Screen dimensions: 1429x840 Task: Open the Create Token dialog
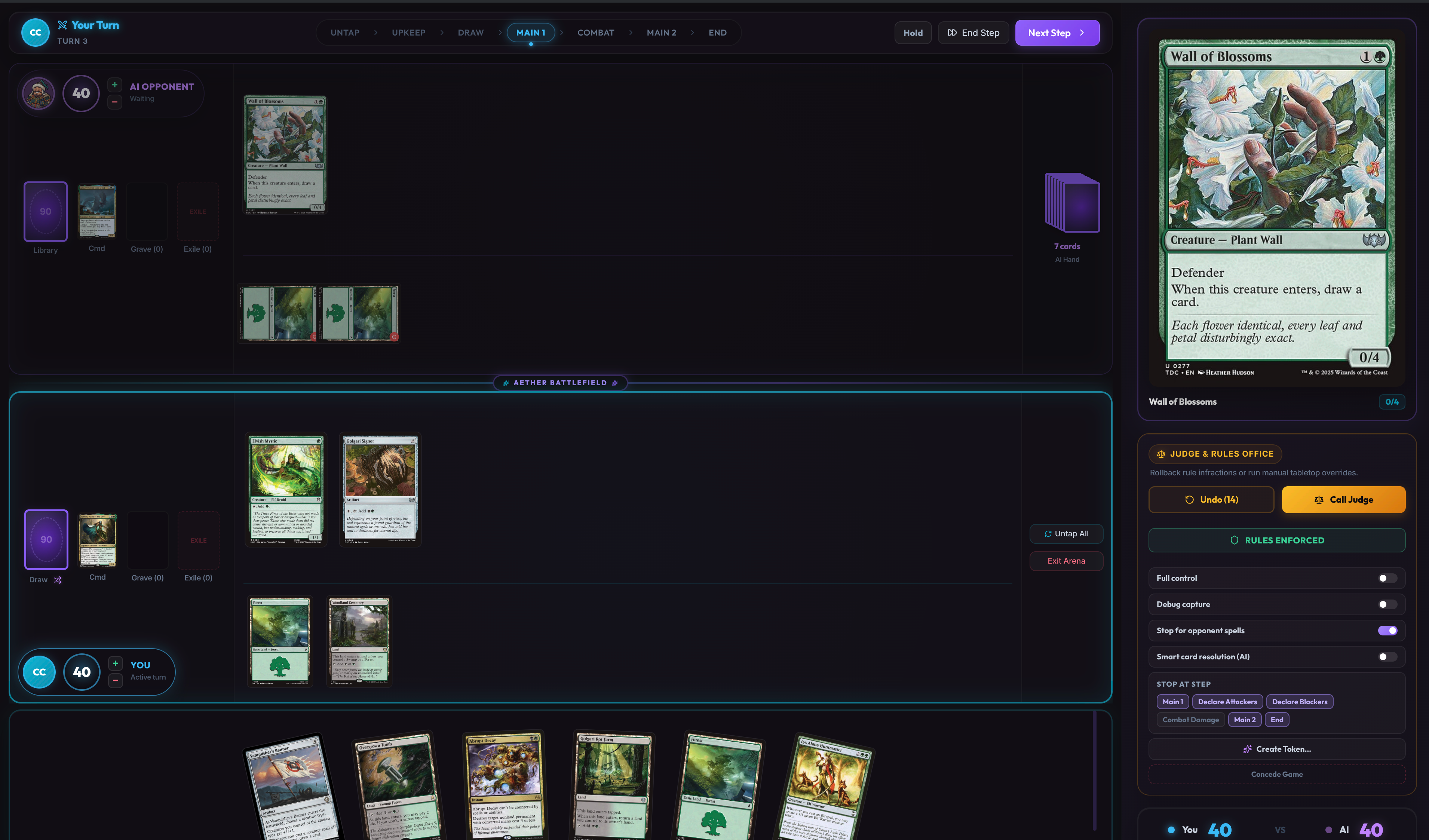click(1277, 749)
